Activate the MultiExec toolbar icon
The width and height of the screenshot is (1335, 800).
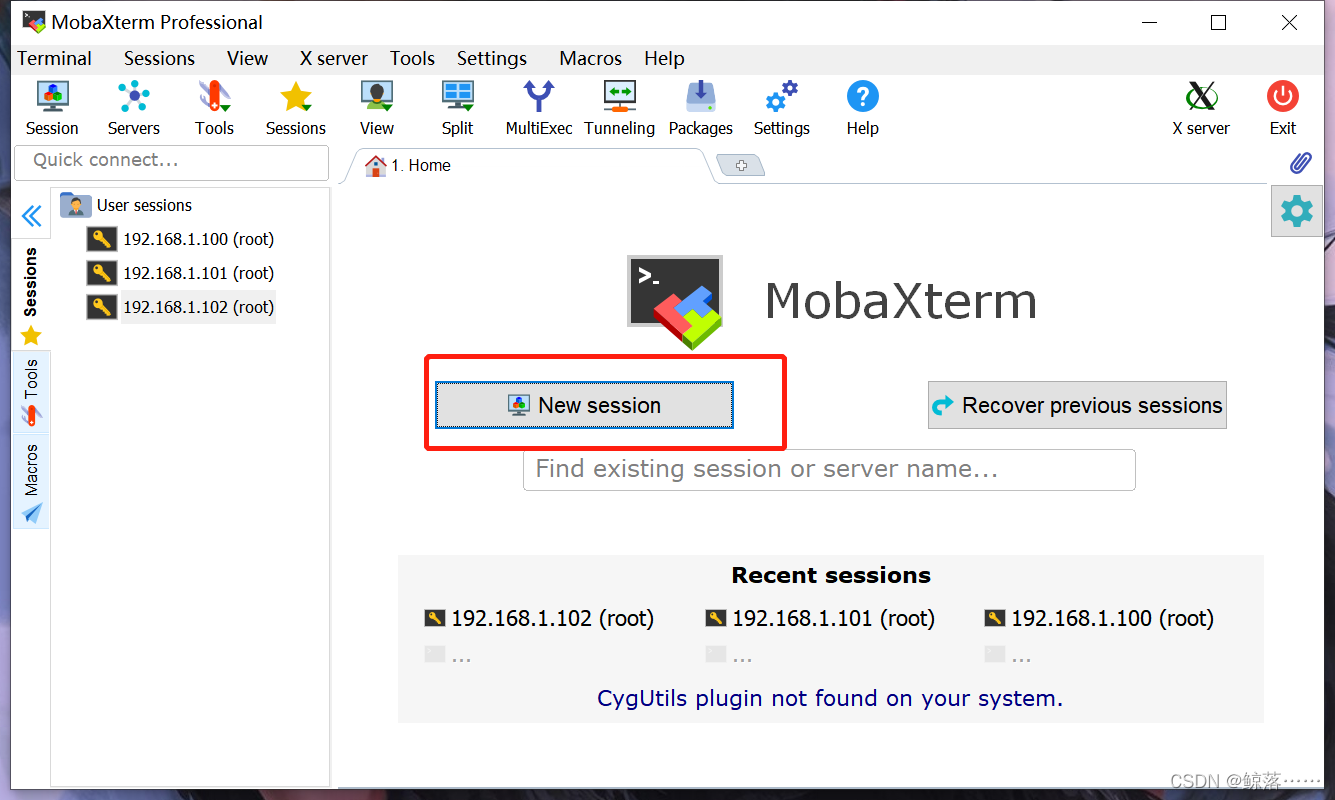539,97
